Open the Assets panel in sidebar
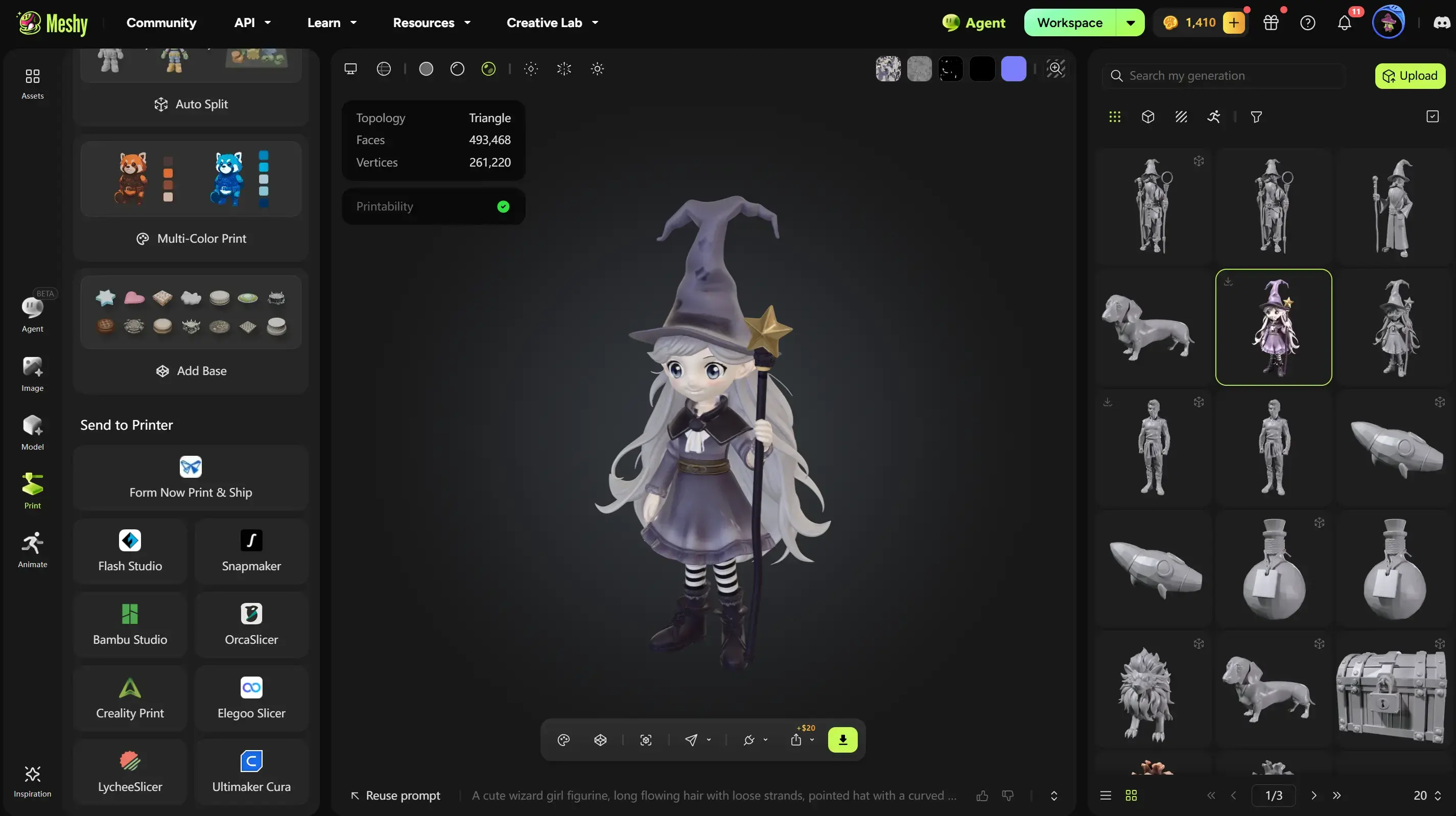The image size is (1456, 816). coord(32,84)
